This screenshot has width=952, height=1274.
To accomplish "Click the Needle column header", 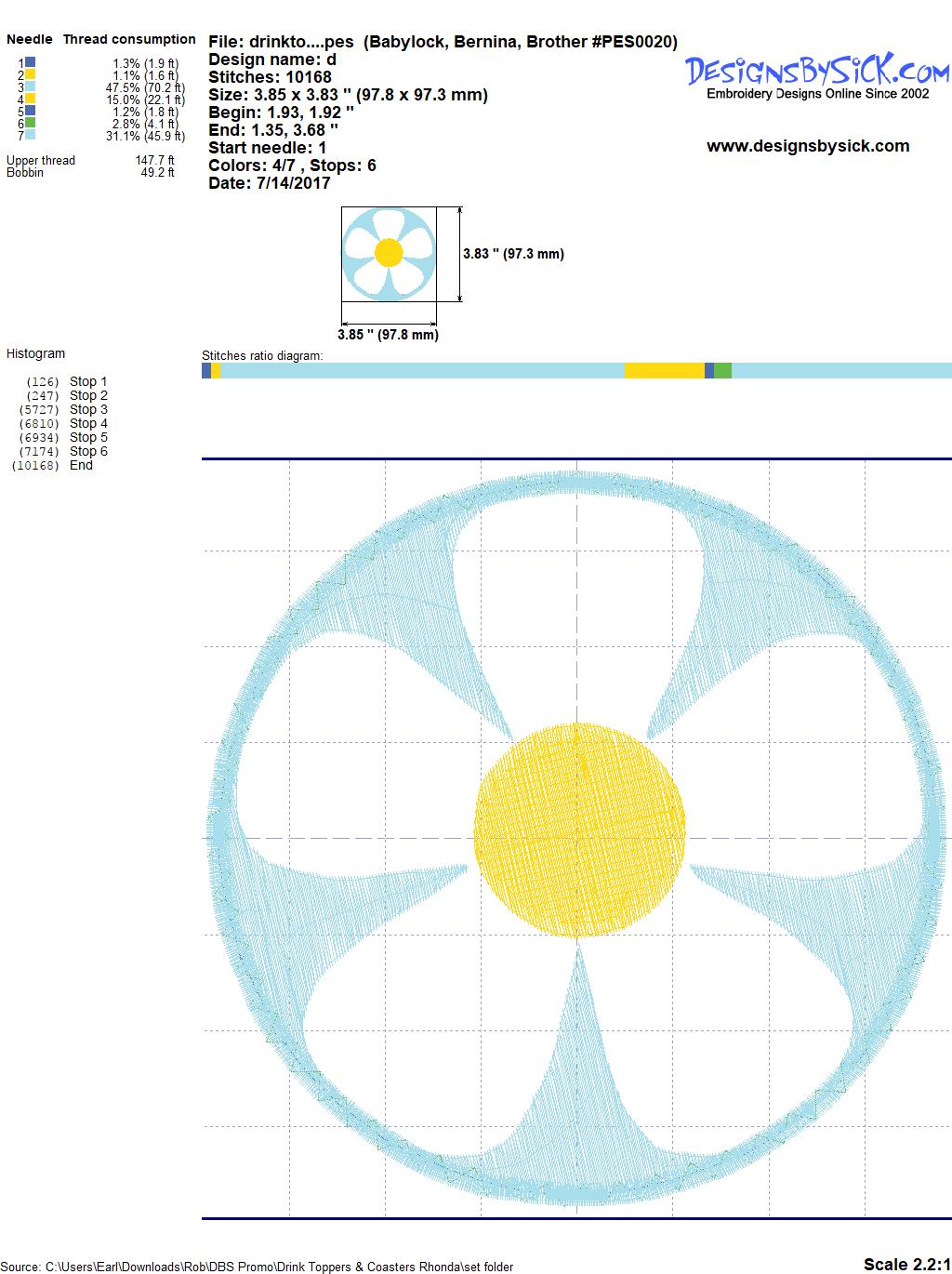I will 30,39.
